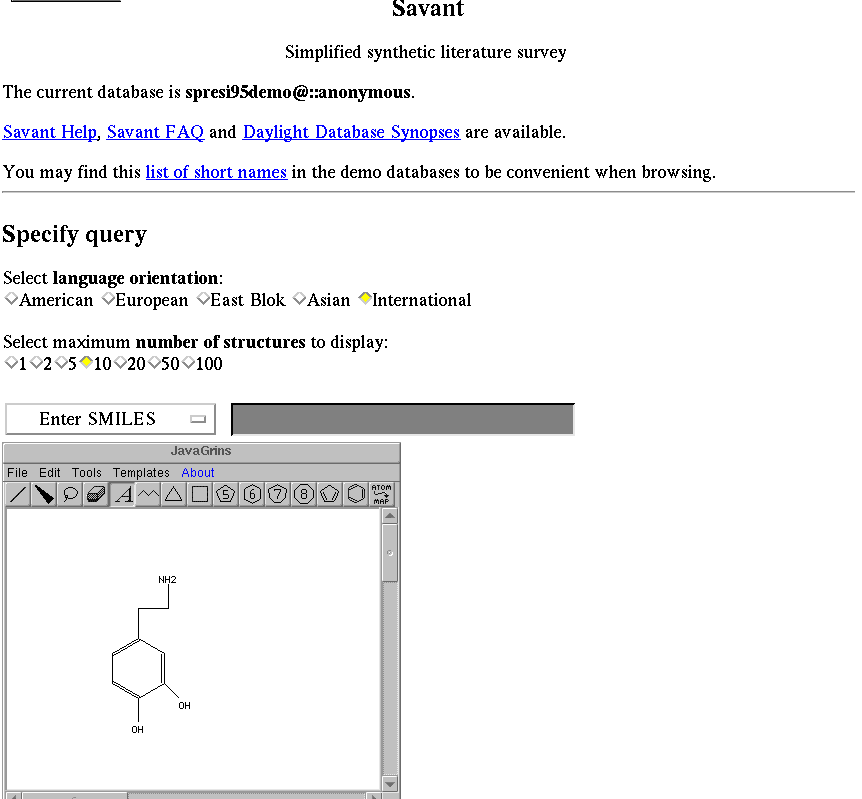
Task: Select the single bond line tool
Action: 18,494
